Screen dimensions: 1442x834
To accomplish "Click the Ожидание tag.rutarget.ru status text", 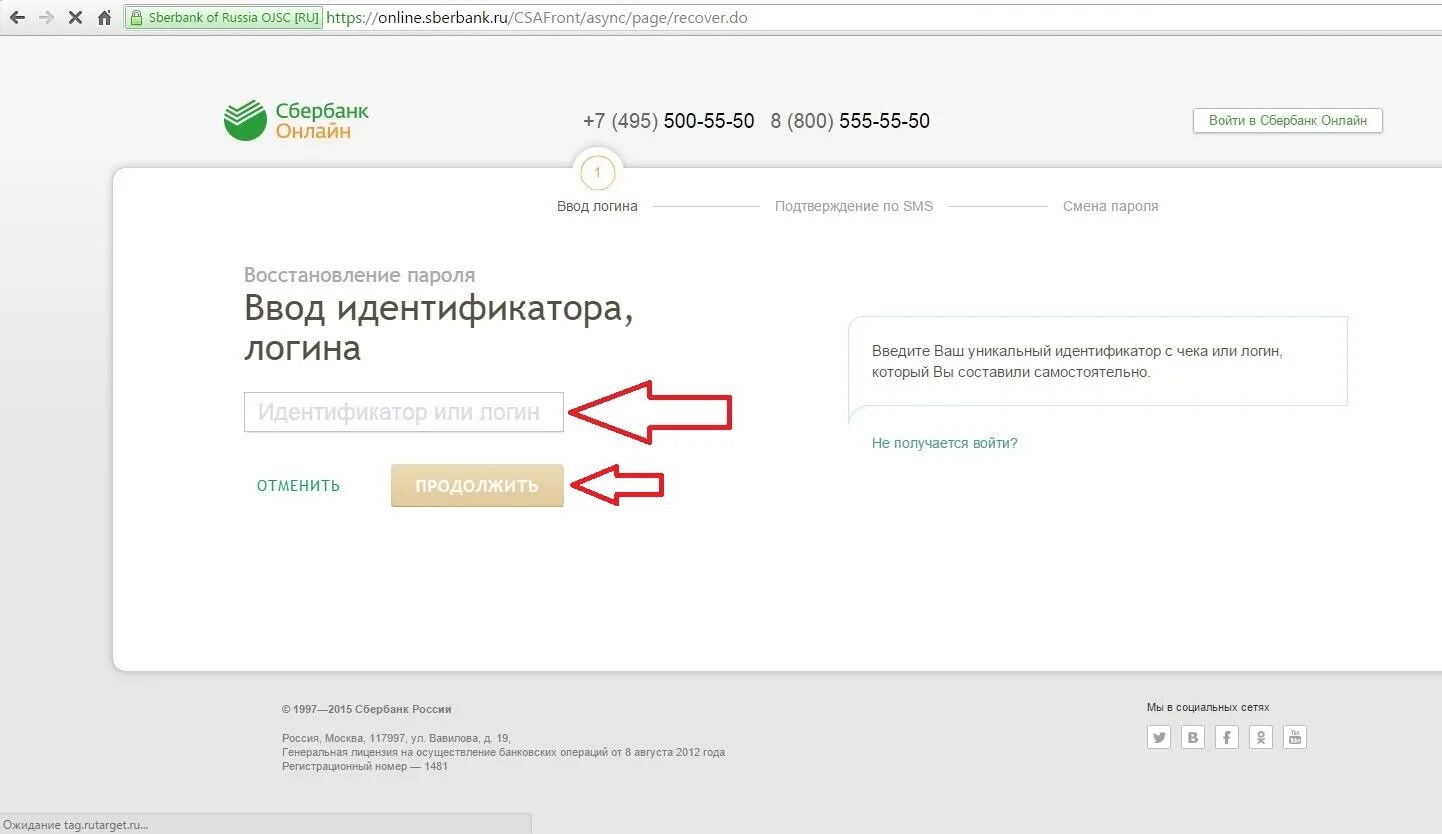I will (x=75, y=825).
